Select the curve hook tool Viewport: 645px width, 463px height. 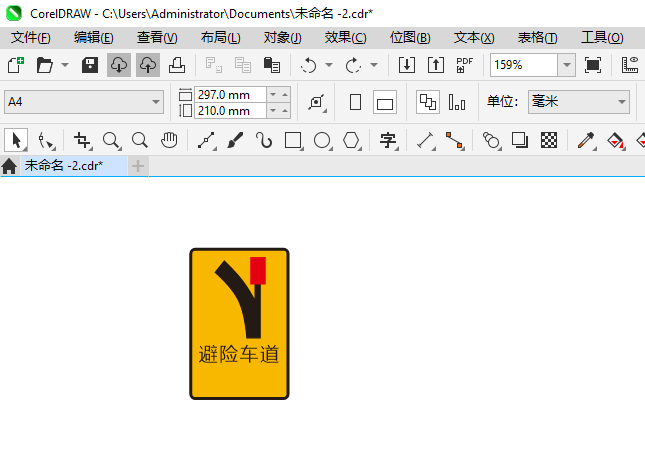[264, 141]
